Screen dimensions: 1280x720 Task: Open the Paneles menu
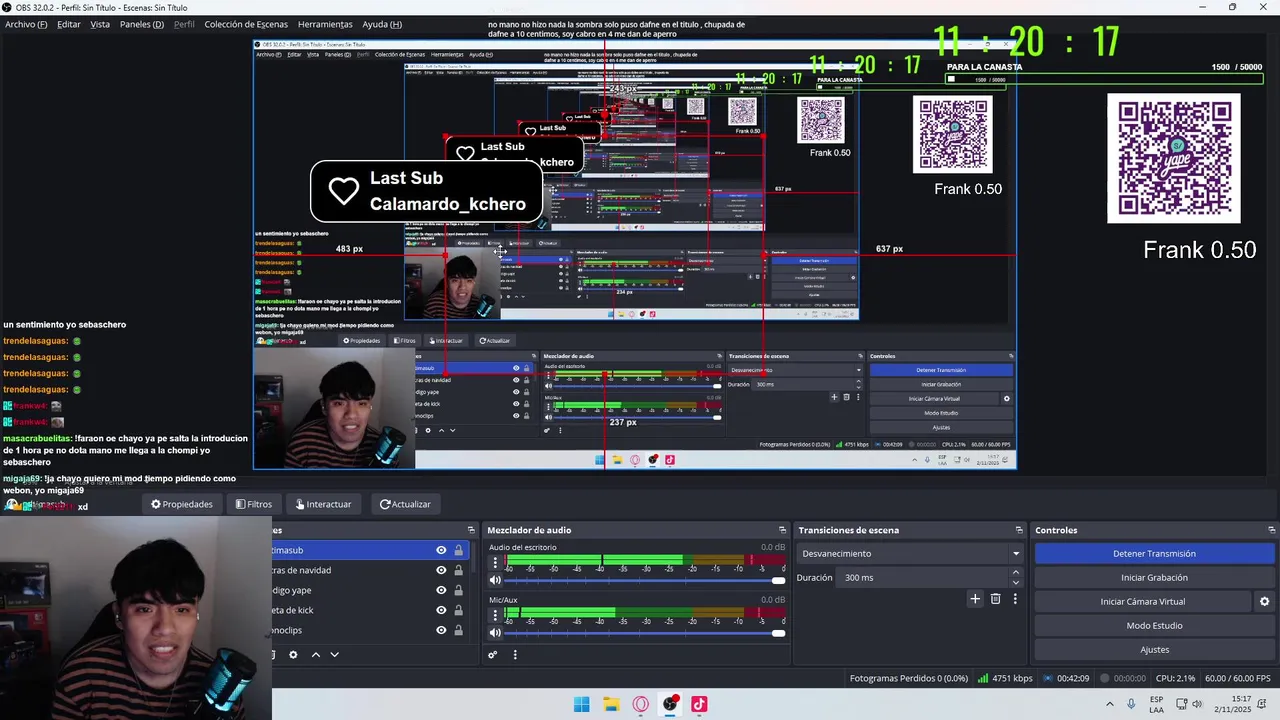(142, 24)
